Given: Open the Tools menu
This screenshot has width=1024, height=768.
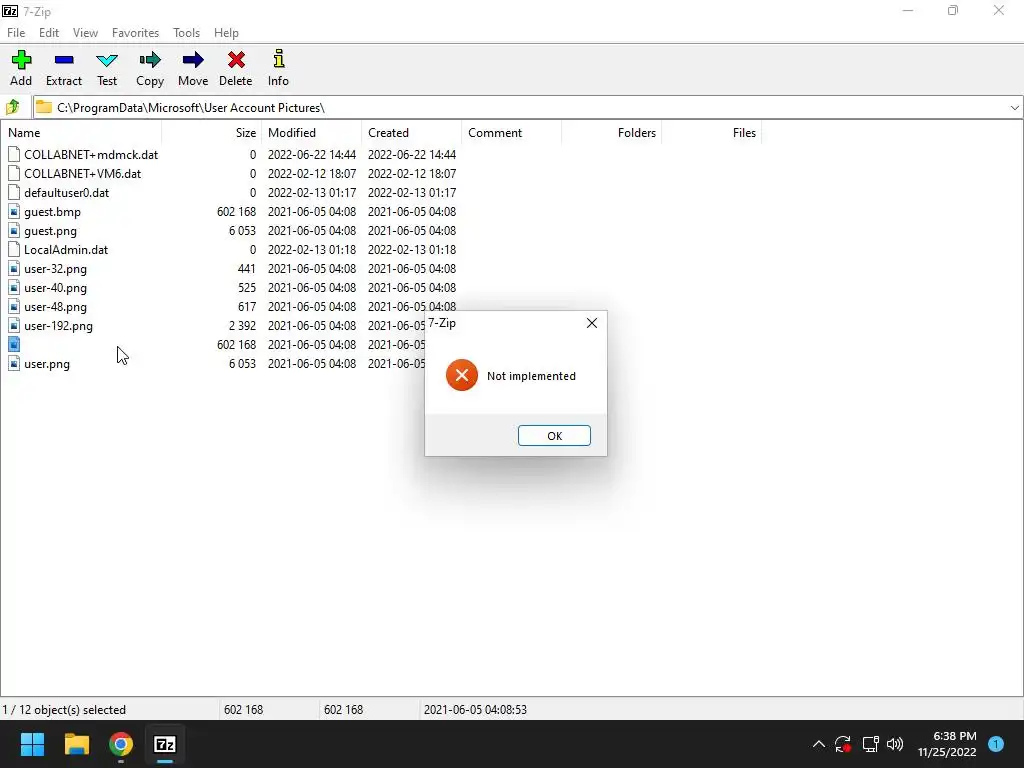Looking at the screenshot, I should (186, 33).
